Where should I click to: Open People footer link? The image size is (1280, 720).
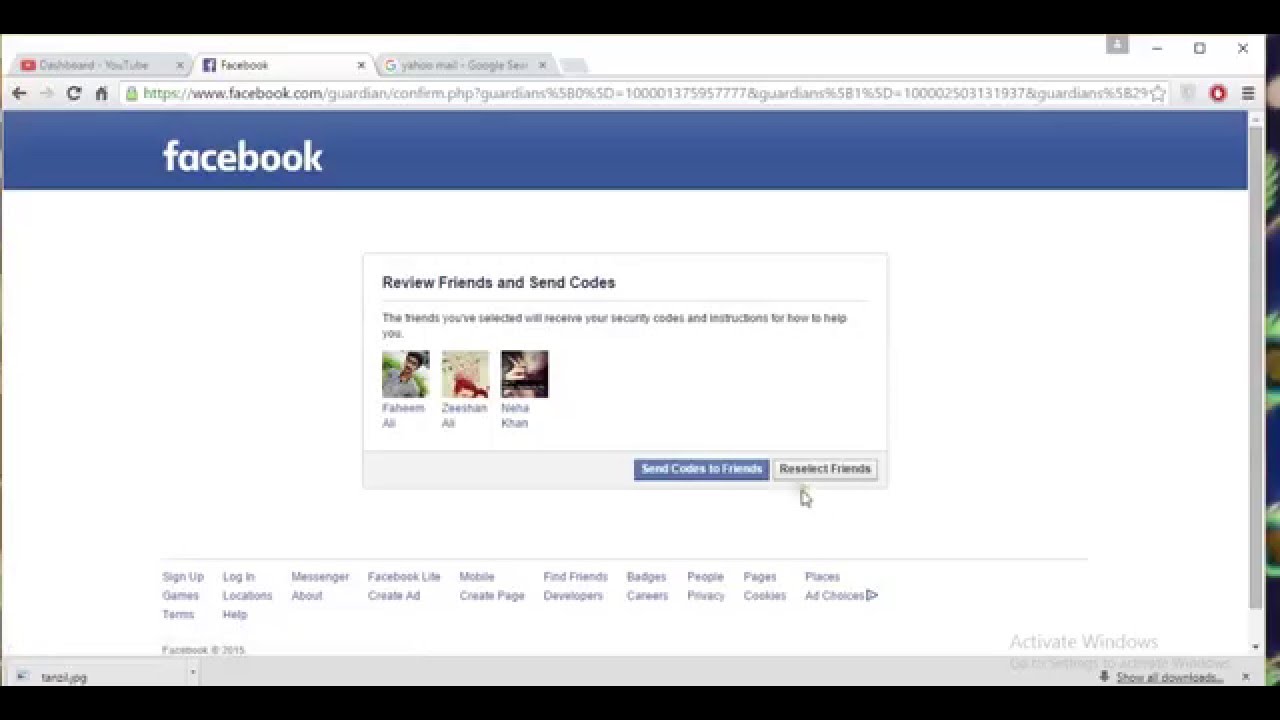pos(705,577)
